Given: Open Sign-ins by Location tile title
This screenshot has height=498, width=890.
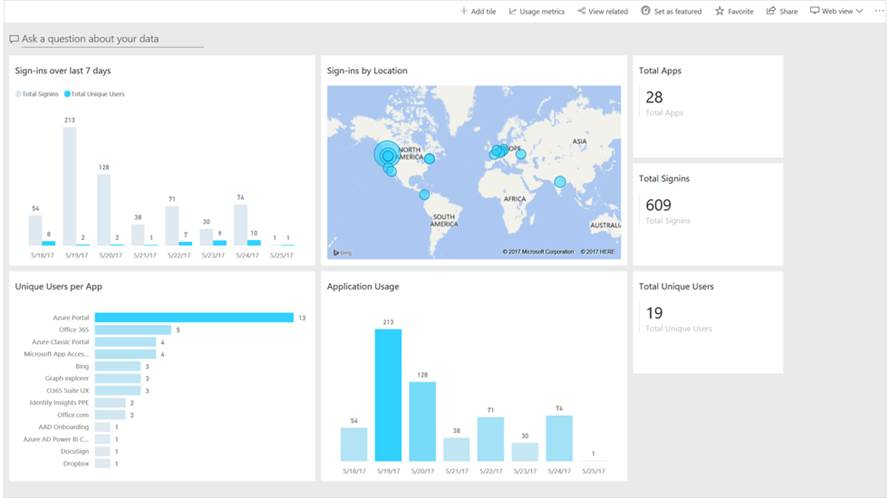Looking at the screenshot, I should 367,70.
